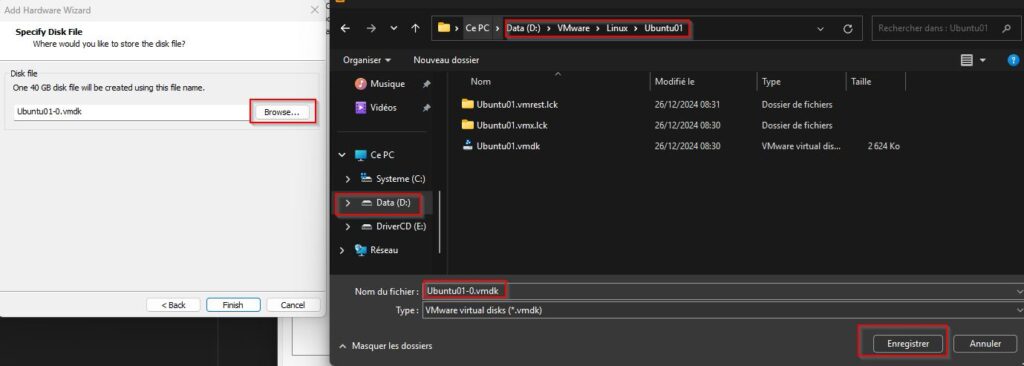1024x366 pixels.
Task: Click Ubuntu01.vmx.lck folder icon
Action: [x=468, y=124]
